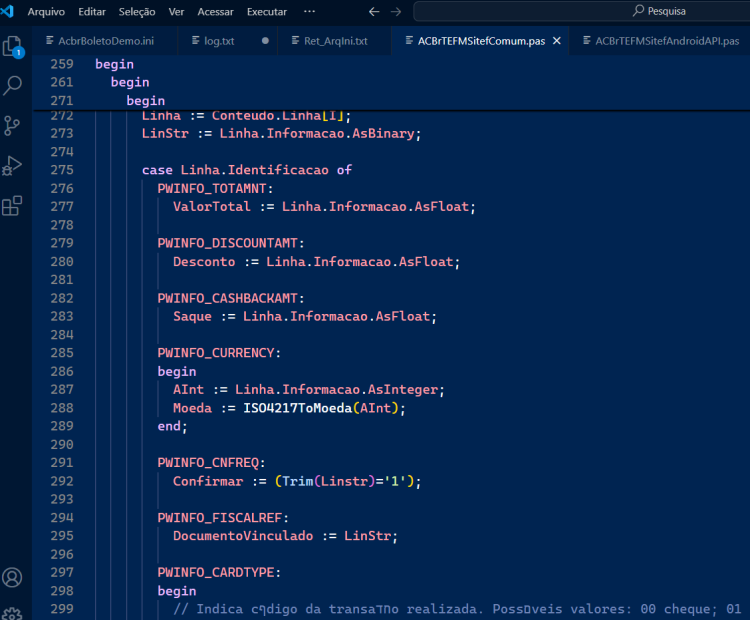The height and width of the screenshot is (620, 750).
Task: Go back with the left arrow
Action: (x=374, y=11)
